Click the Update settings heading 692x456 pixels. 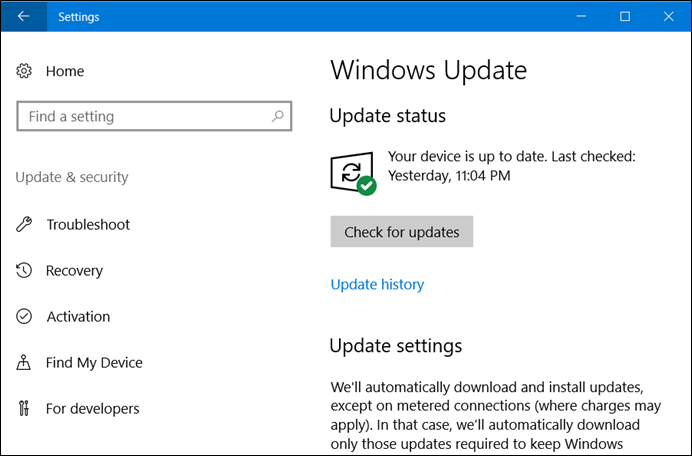tap(396, 346)
